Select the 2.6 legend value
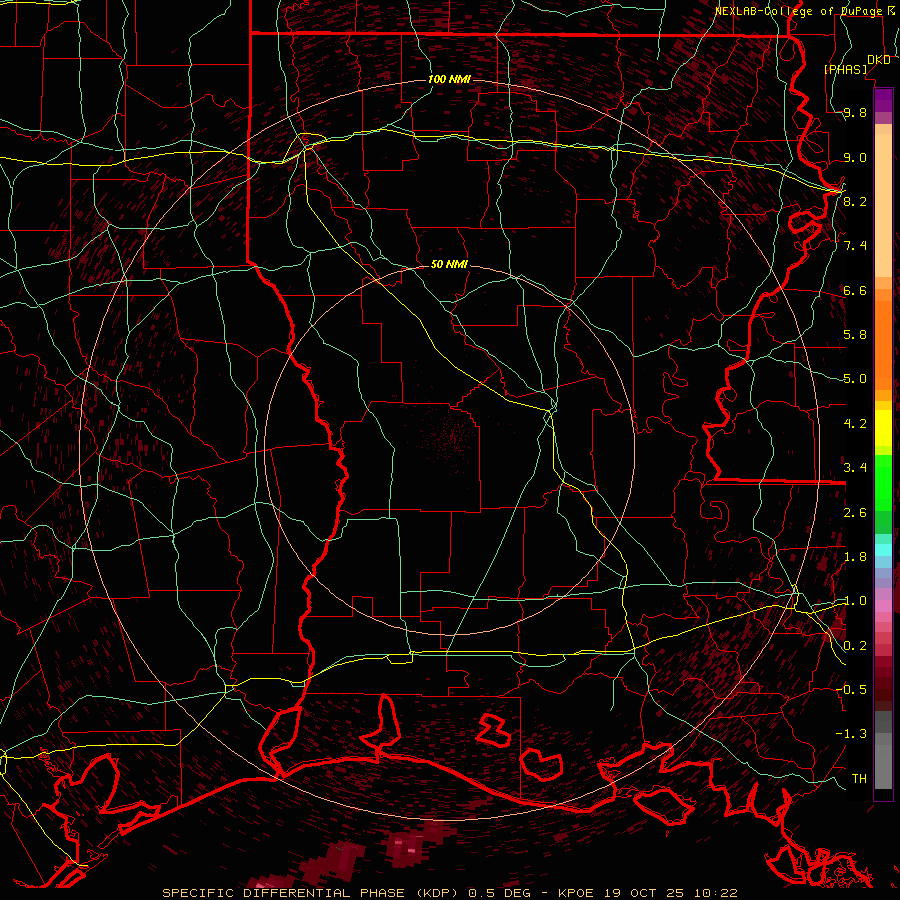Image resolution: width=900 pixels, height=900 pixels. [855, 512]
